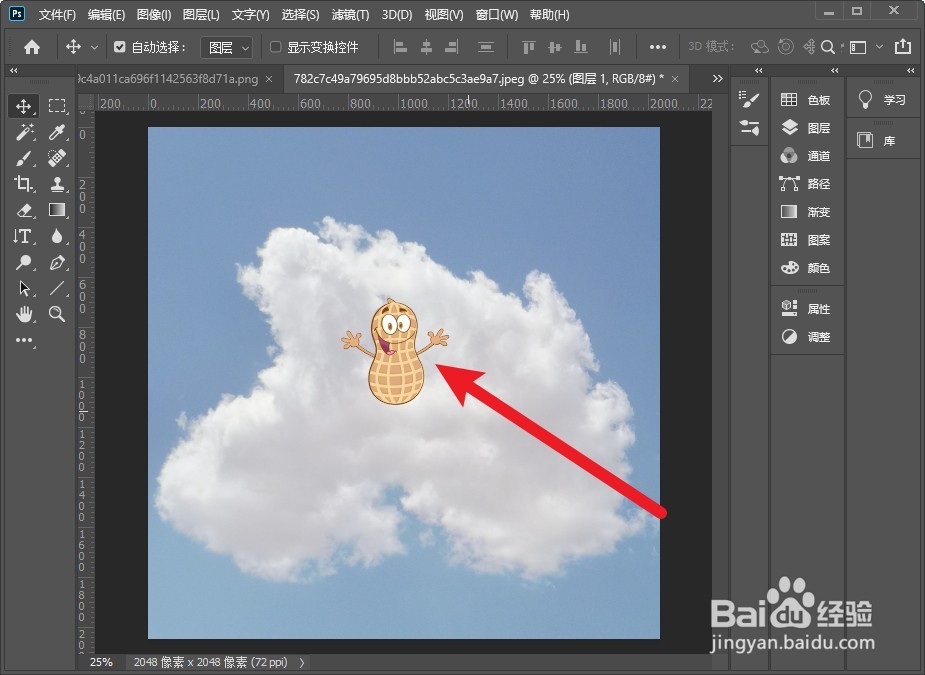This screenshot has height=675, width=925.
Task: Open the 色板 swatches panel
Action: (807, 100)
